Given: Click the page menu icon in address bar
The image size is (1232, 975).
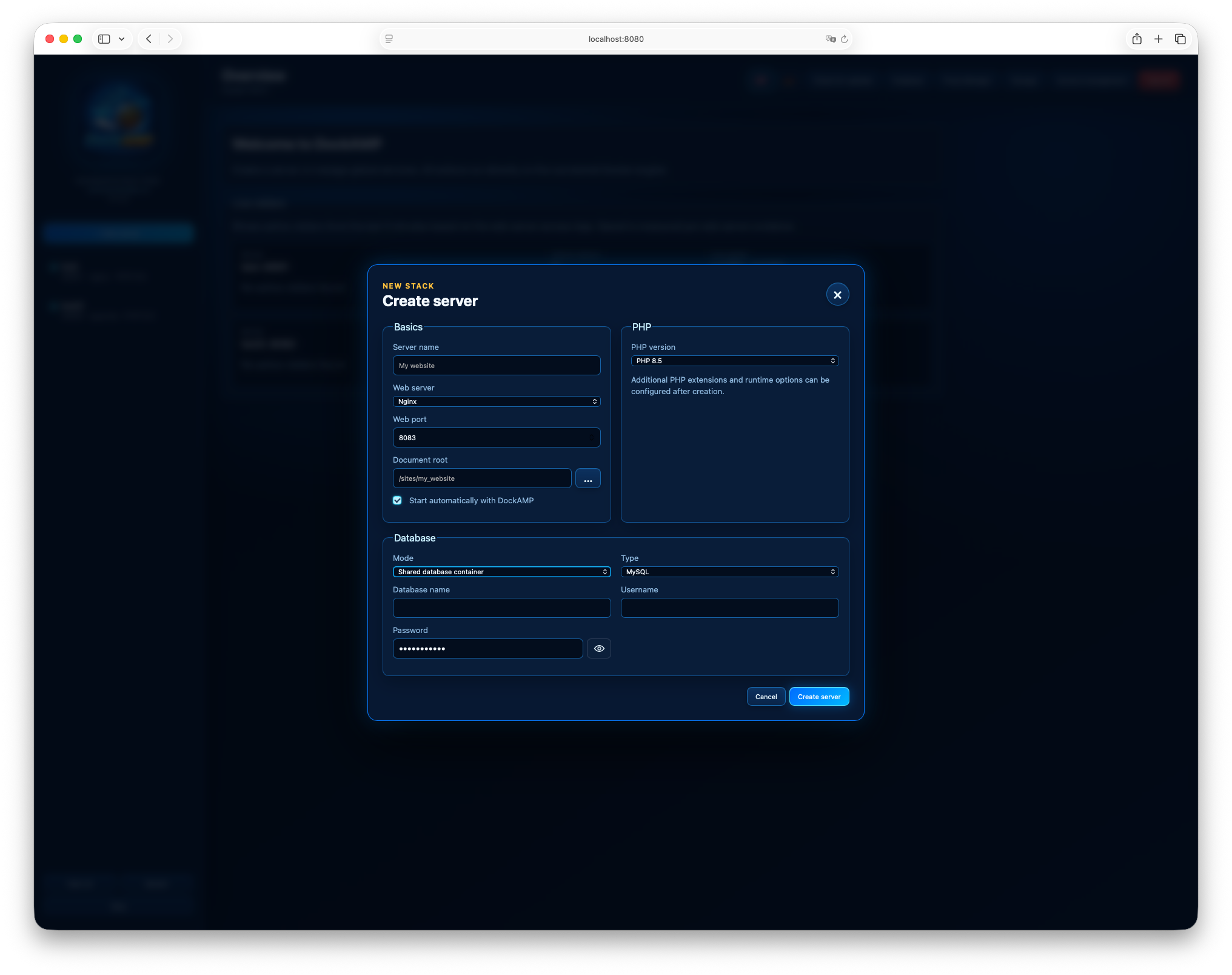Looking at the screenshot, I should pyautogui.click(x=389, y=39).
